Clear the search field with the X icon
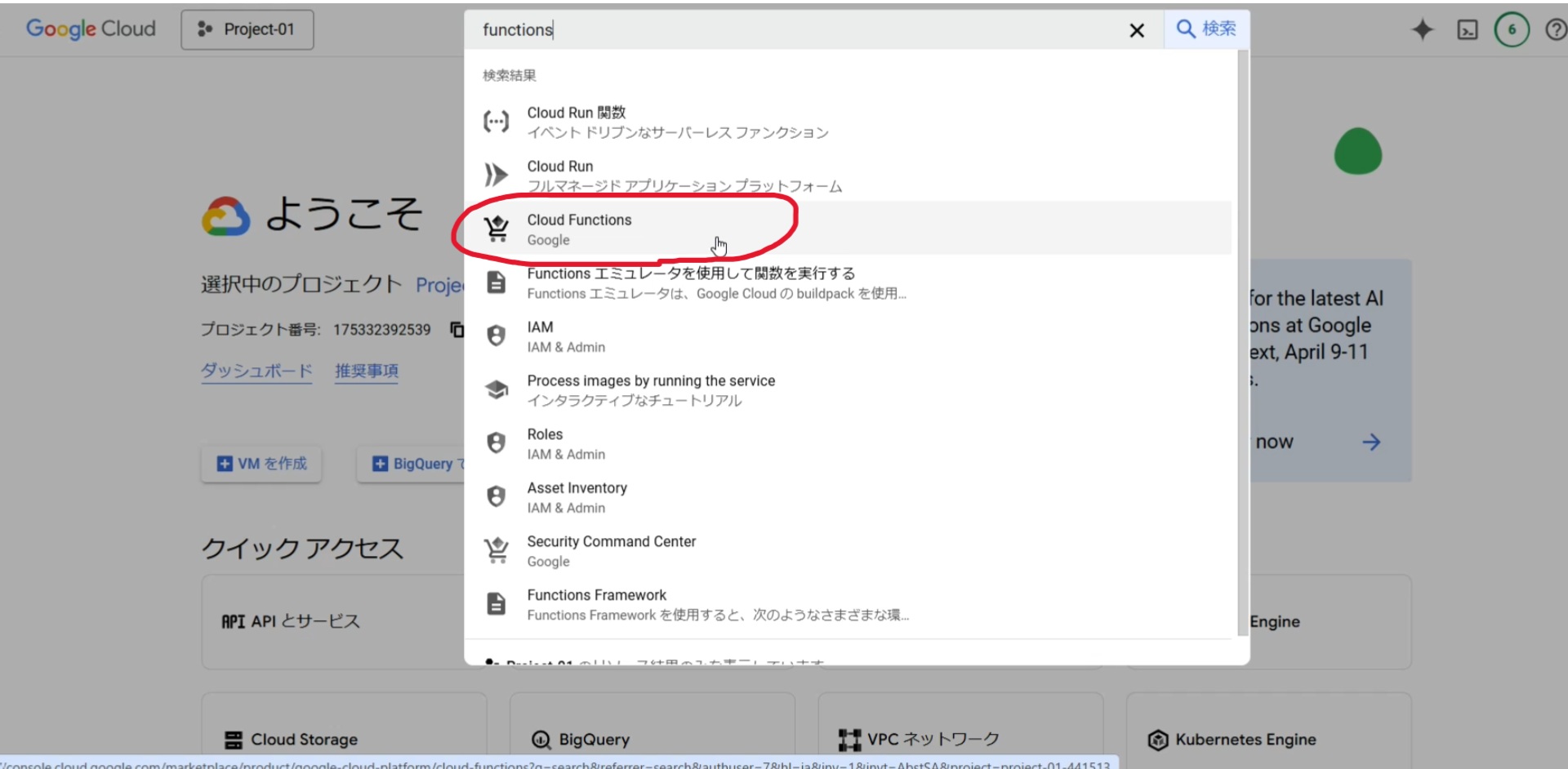The image size is (1568, 769). (1136, 30)
